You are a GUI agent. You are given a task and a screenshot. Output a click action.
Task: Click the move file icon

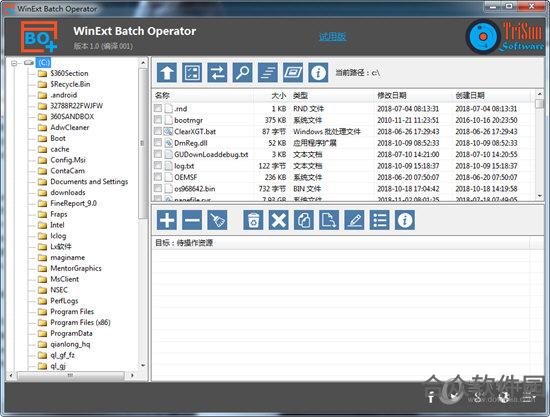pyautogui.click(x=329, y=220)
